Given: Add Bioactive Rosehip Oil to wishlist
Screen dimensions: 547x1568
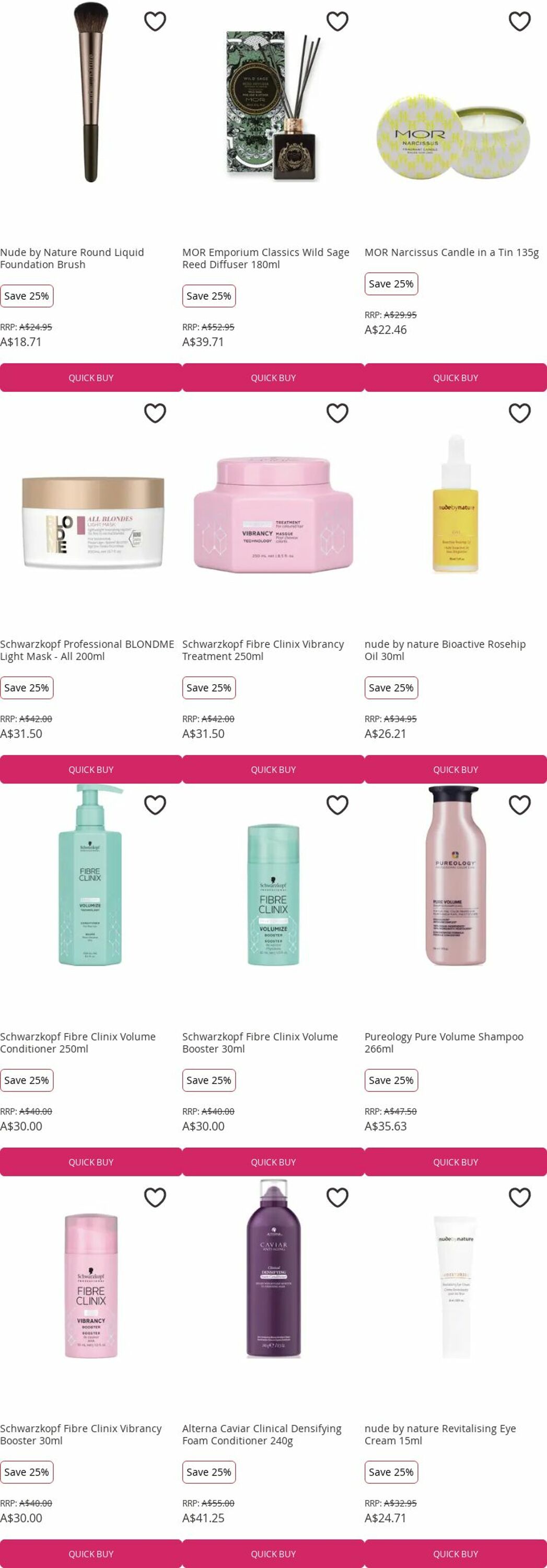Looking at the screenshot, I should tap(520, 413).
